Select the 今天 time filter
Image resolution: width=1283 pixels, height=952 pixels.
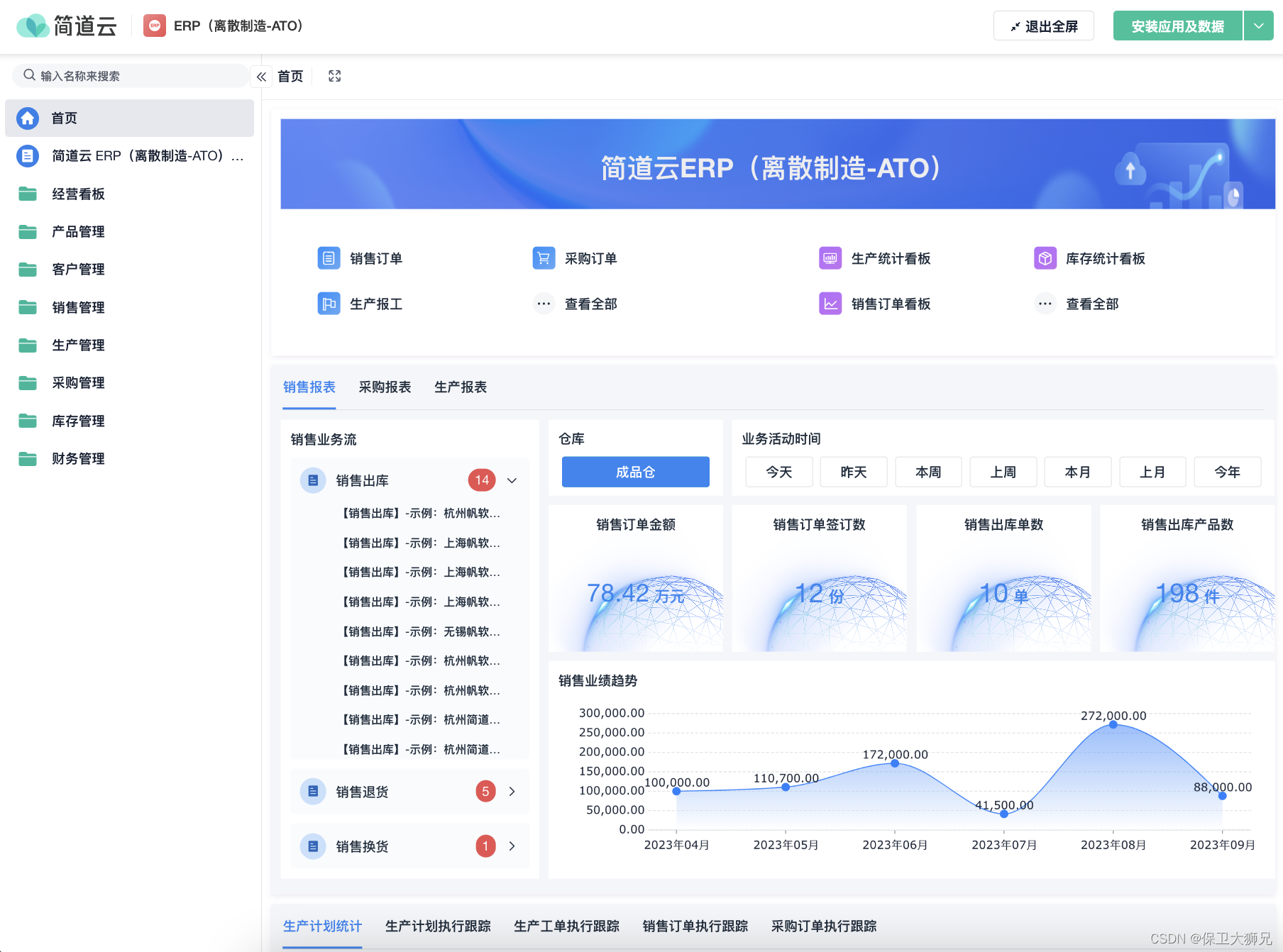tap(778, 472)
